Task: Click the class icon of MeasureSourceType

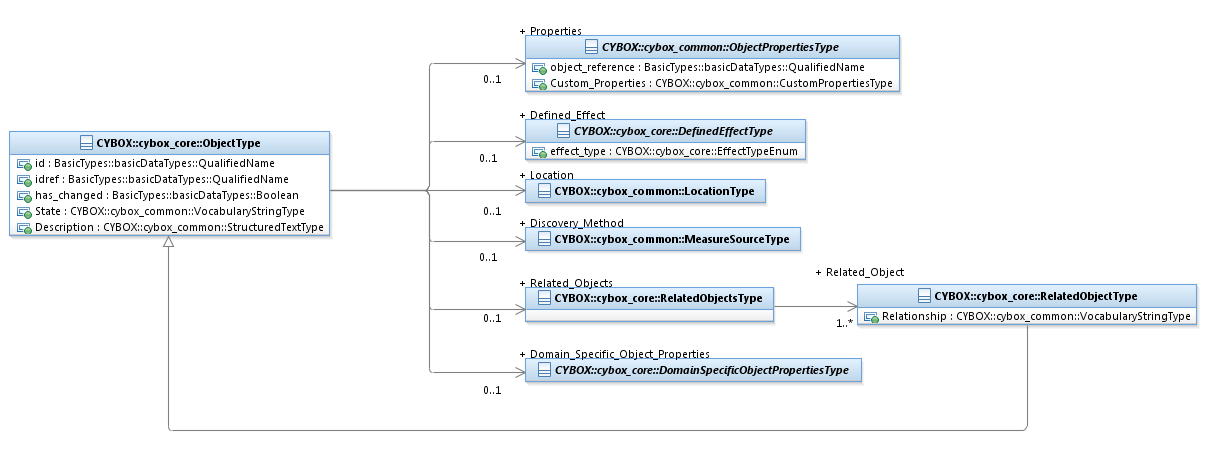Action: click(544, 239)
